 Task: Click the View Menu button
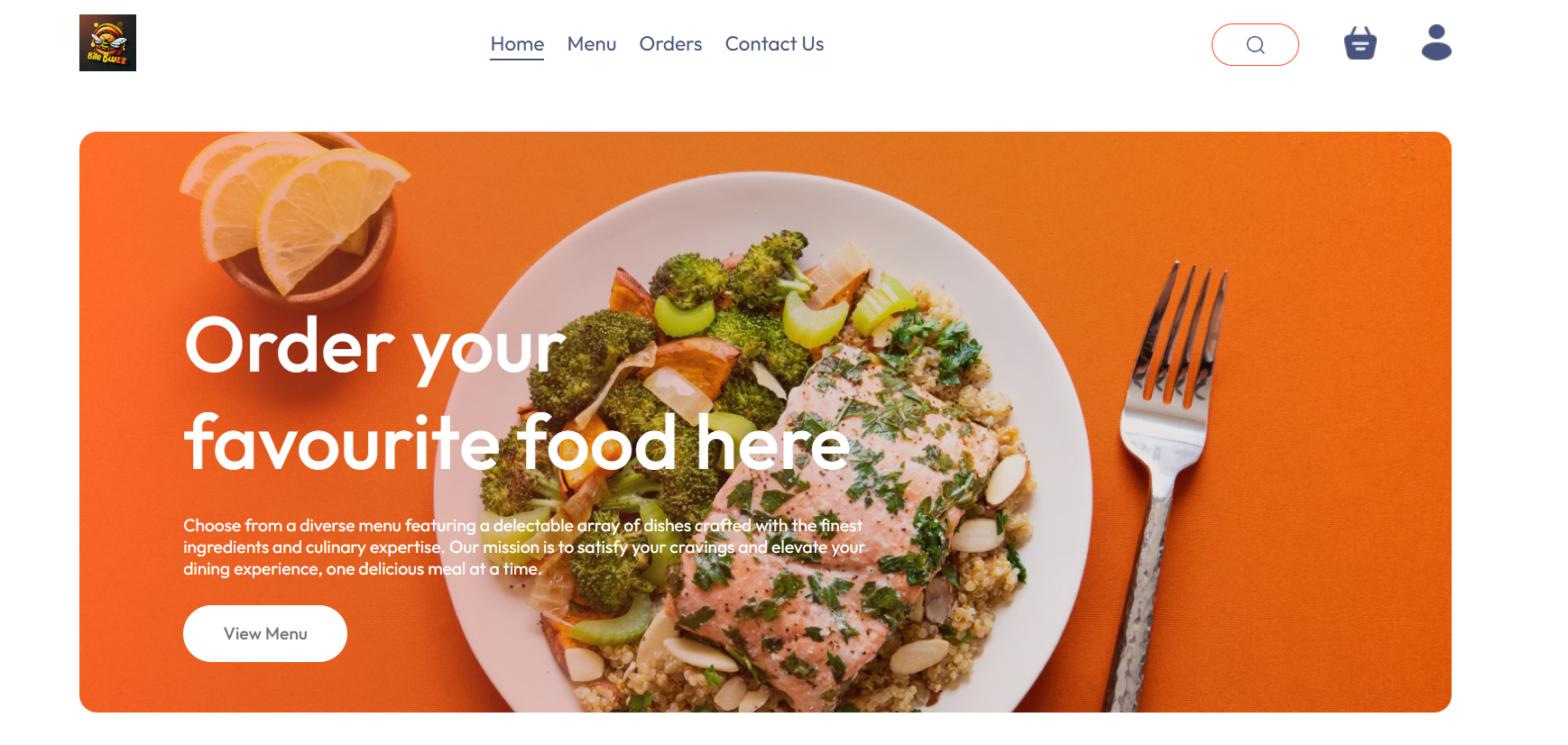265,633
